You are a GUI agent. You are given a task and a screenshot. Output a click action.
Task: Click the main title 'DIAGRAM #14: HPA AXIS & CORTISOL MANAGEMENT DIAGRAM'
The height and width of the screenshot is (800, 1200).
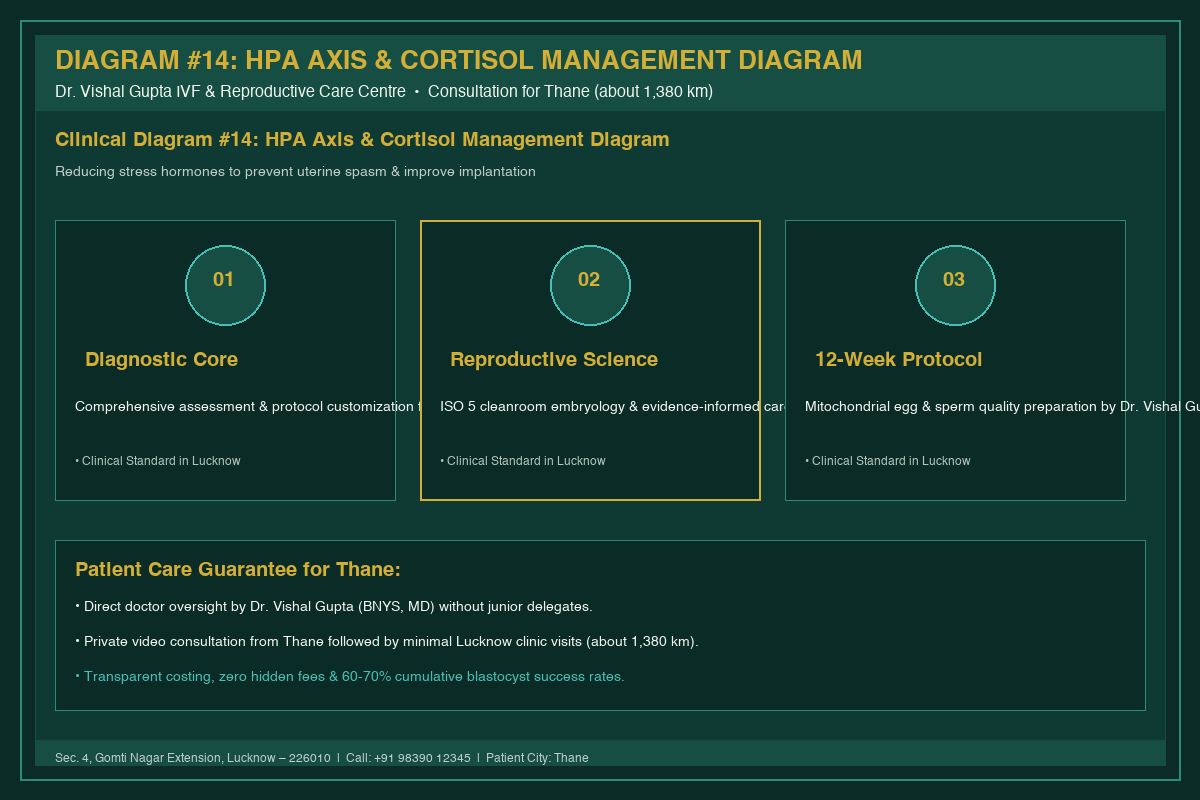(x=458, y=60)
